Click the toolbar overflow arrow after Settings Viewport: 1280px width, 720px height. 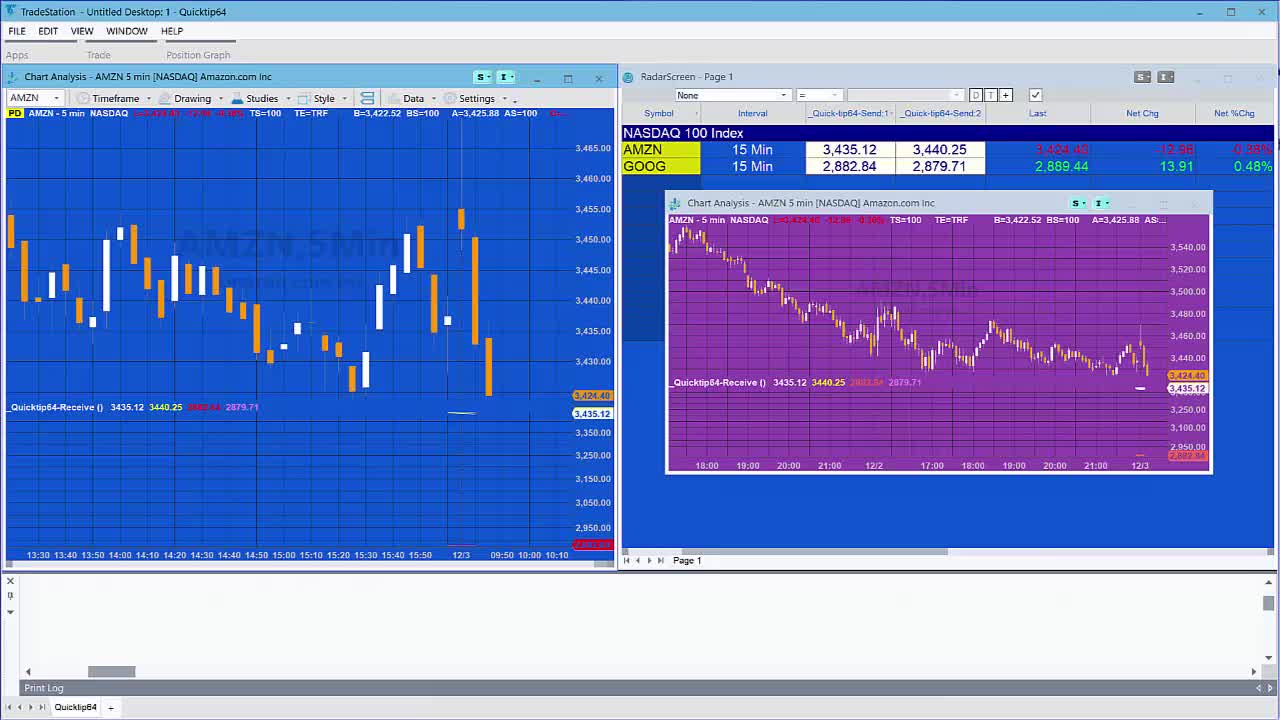click(x=515, y=99)
